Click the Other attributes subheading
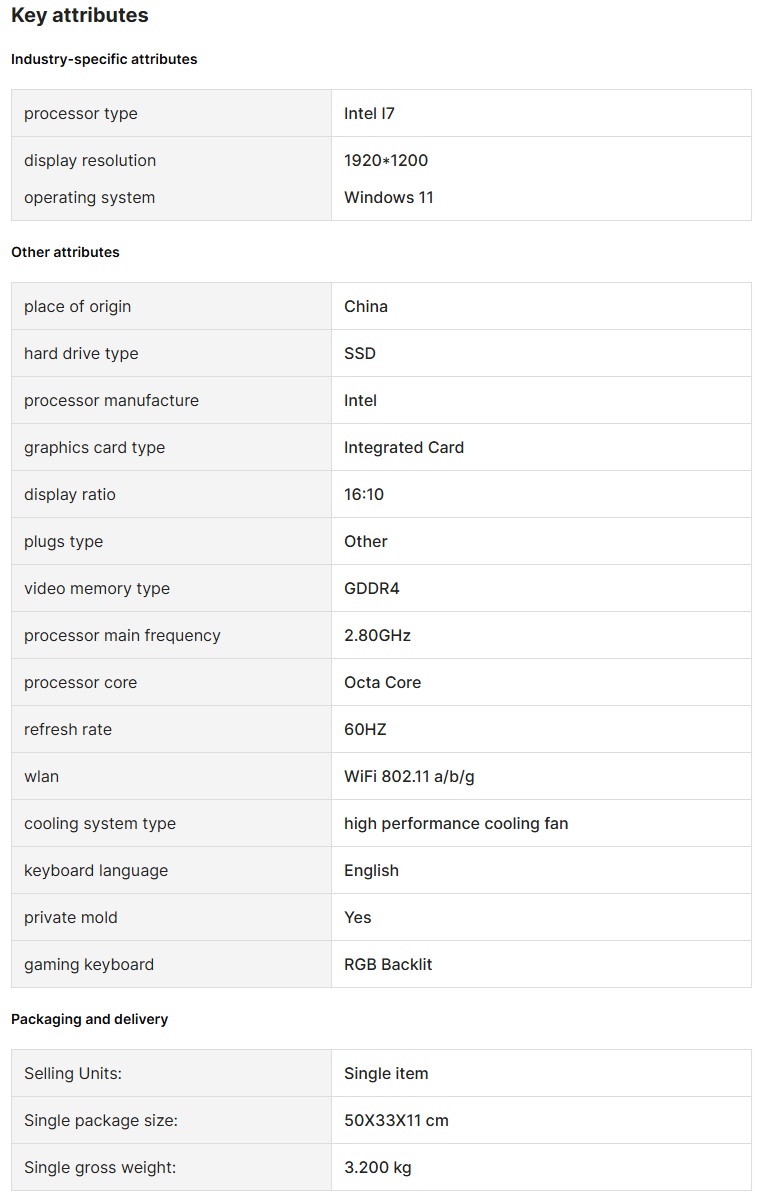The height and width of the screenshot is (1197, 759). click(x=65, y=252)
